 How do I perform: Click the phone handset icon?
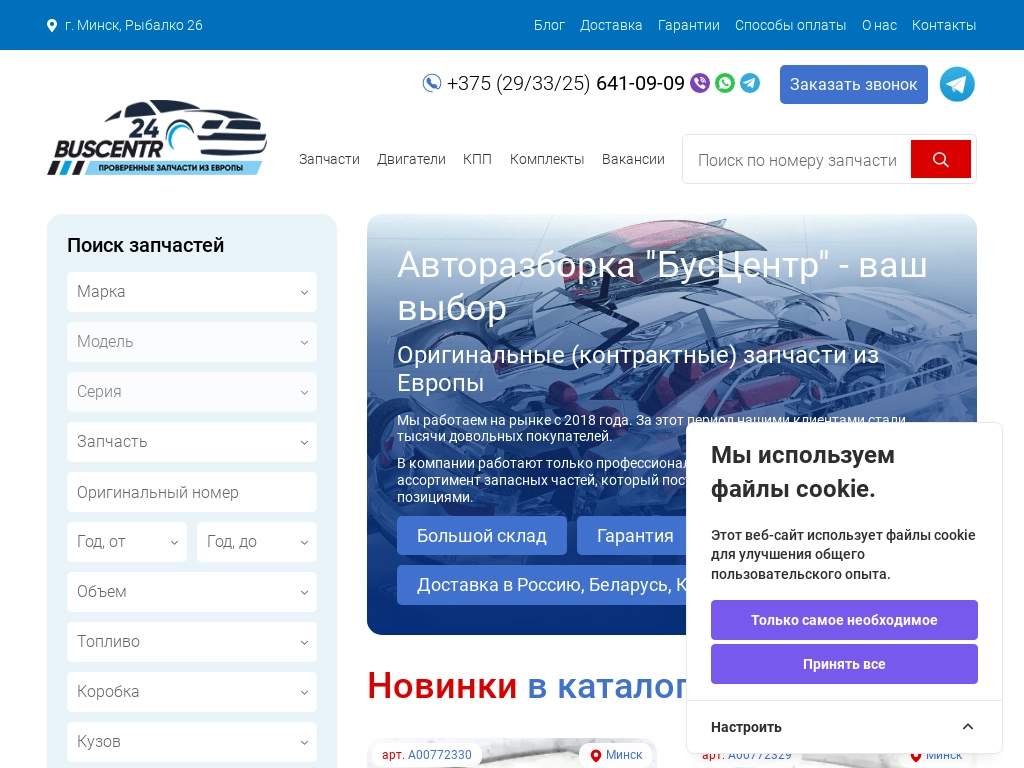coord(432,83)
